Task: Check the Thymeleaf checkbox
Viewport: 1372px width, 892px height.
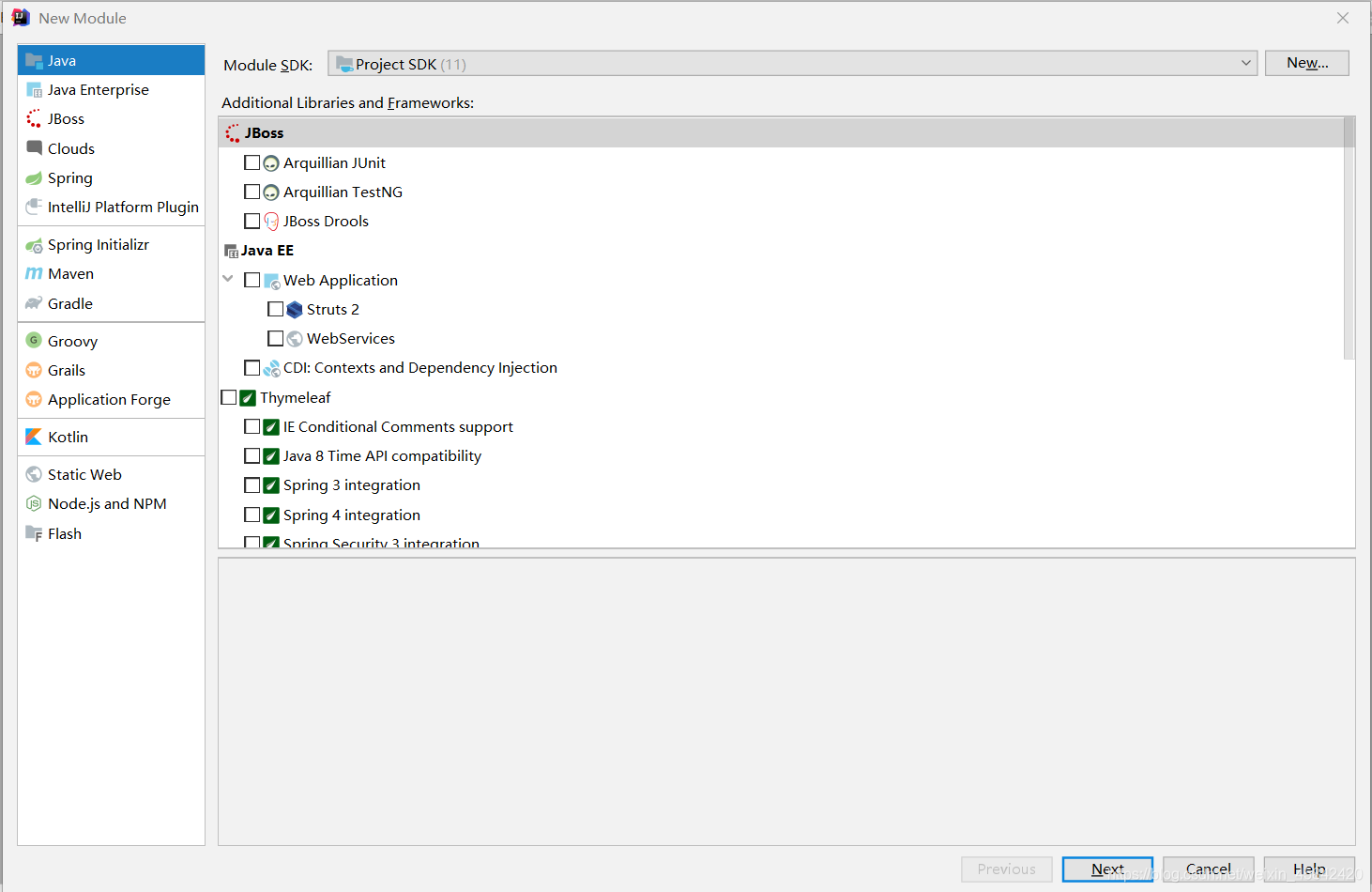Action: pyautogui.click(x=229, y=397)
